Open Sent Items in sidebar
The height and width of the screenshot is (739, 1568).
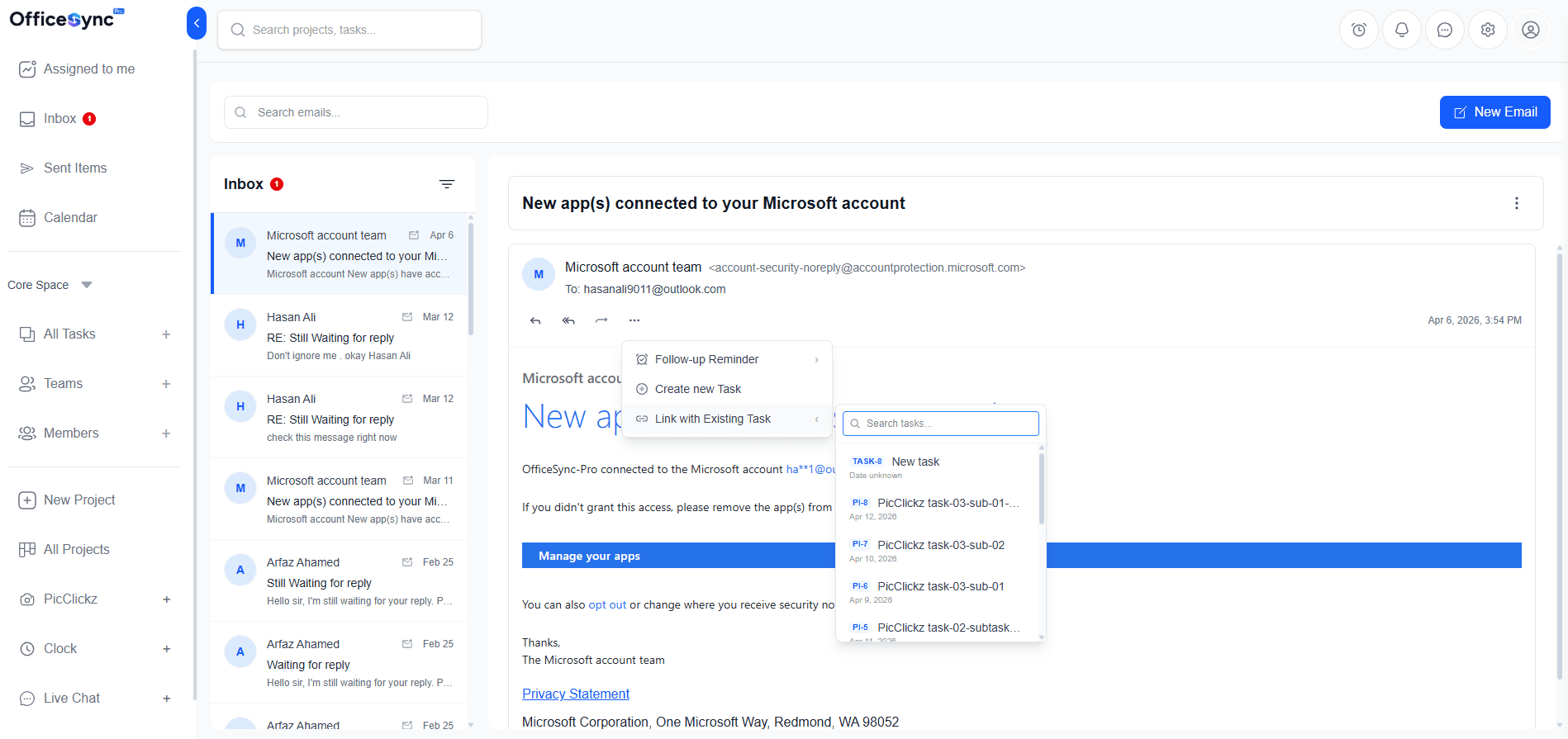click(x=63, y=168)
